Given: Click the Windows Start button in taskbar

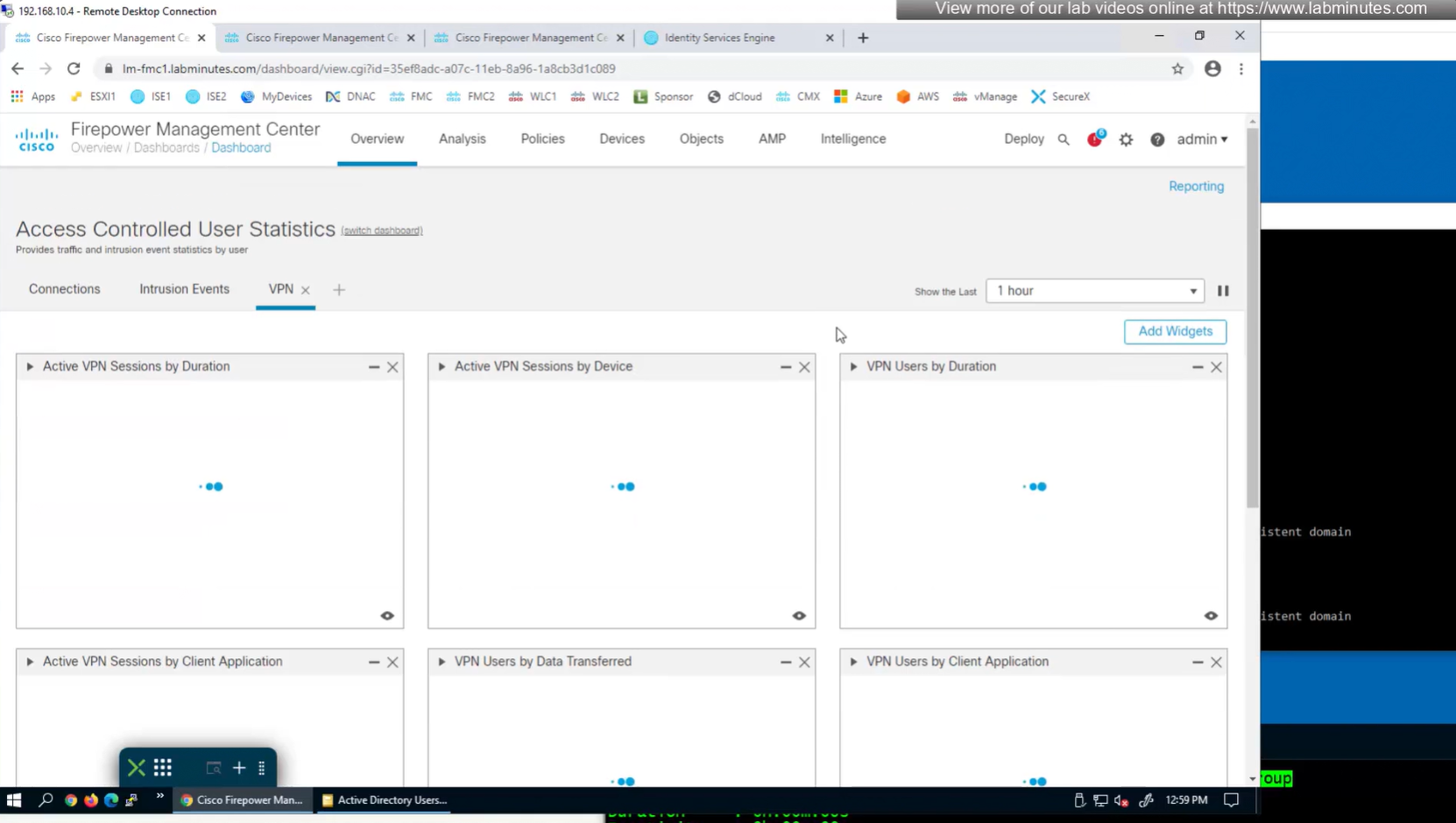Looking at the screenshot, I should tap(14, 800).
